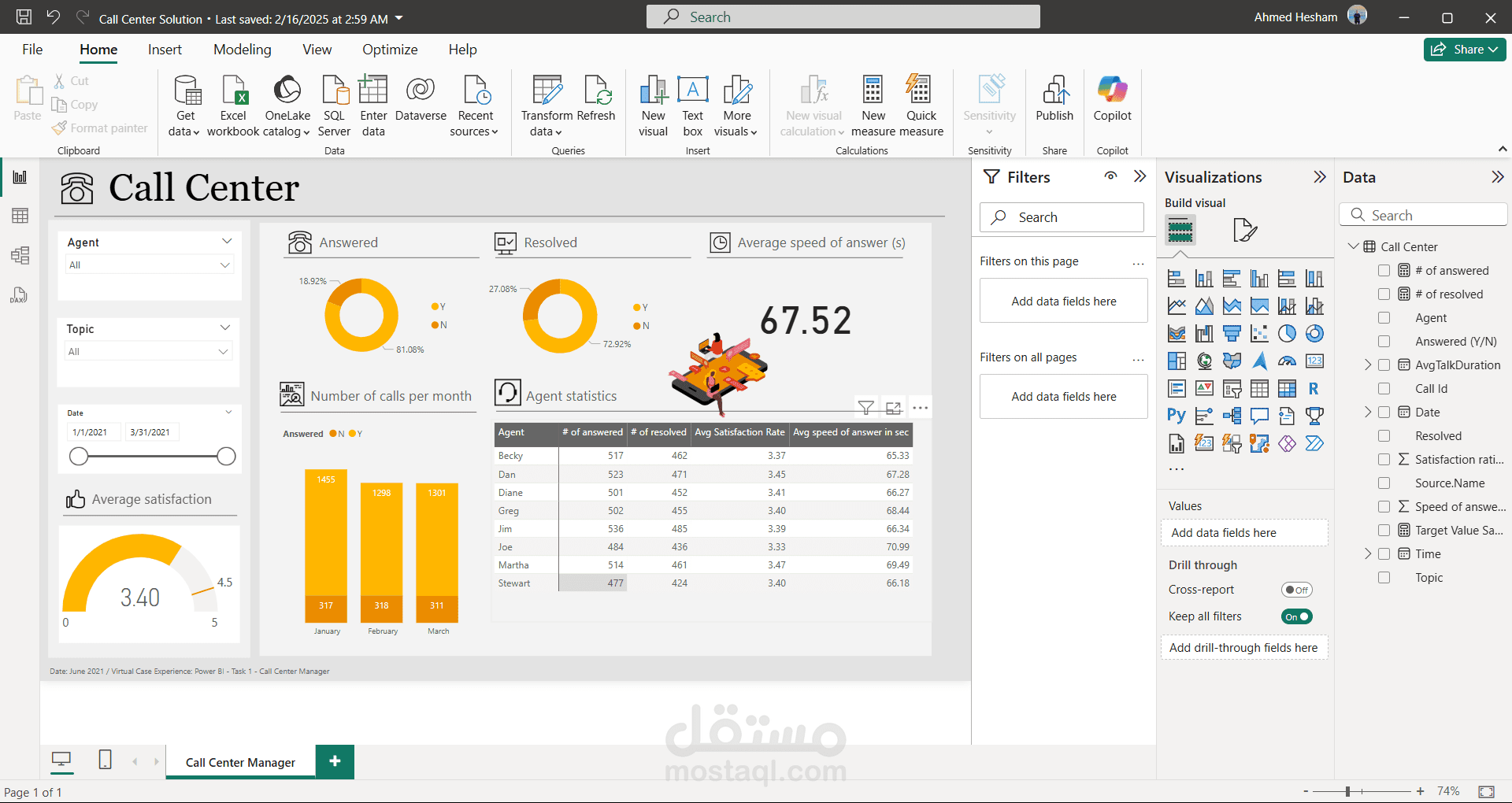This screenshot has height=803, width=1512.
Task: Collapse the Data pane
Action: click(x=1498, y=177)
